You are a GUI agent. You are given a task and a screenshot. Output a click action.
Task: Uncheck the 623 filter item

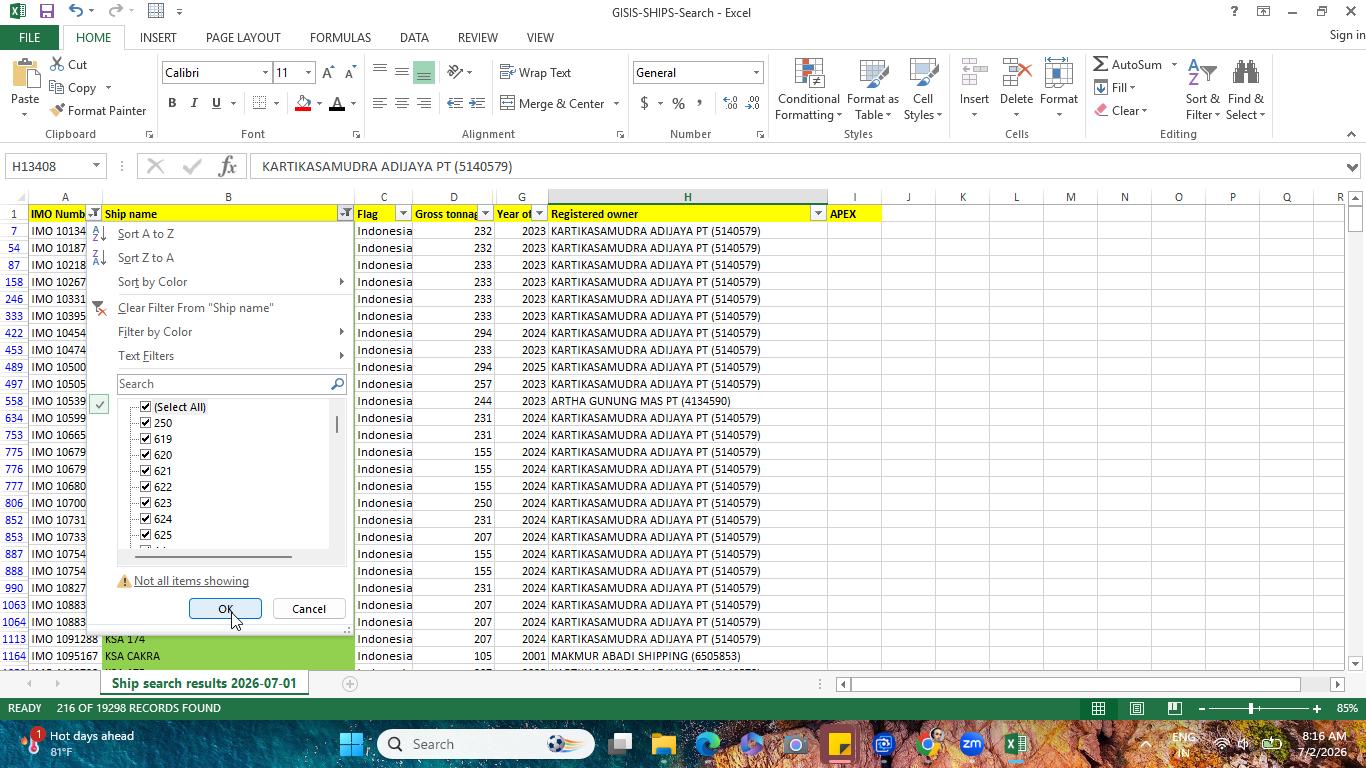coord(146,503)
